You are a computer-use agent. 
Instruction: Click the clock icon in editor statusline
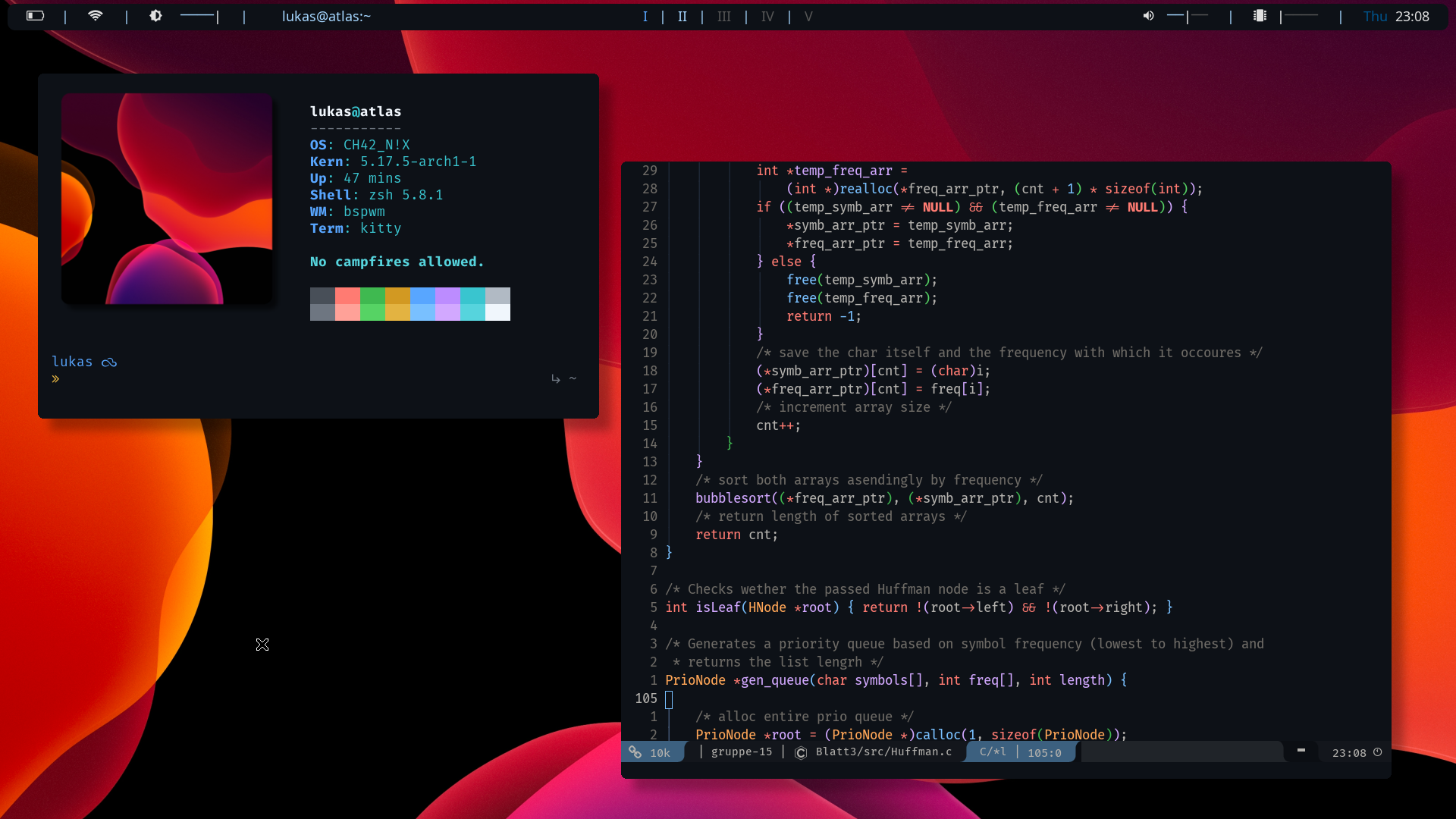[x=1378, y=752]
